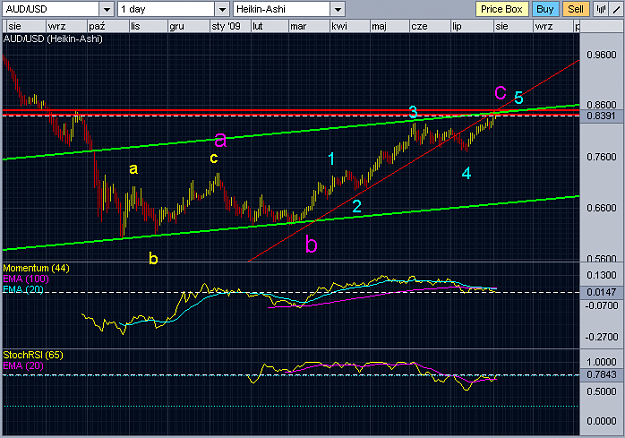
Task: Click the 0.7600 price axis label
Action: point(601,157)
